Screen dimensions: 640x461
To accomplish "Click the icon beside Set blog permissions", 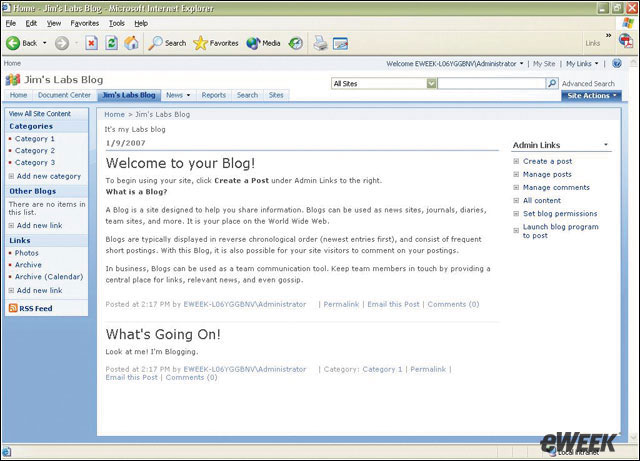I will click(x=516, y=214).
